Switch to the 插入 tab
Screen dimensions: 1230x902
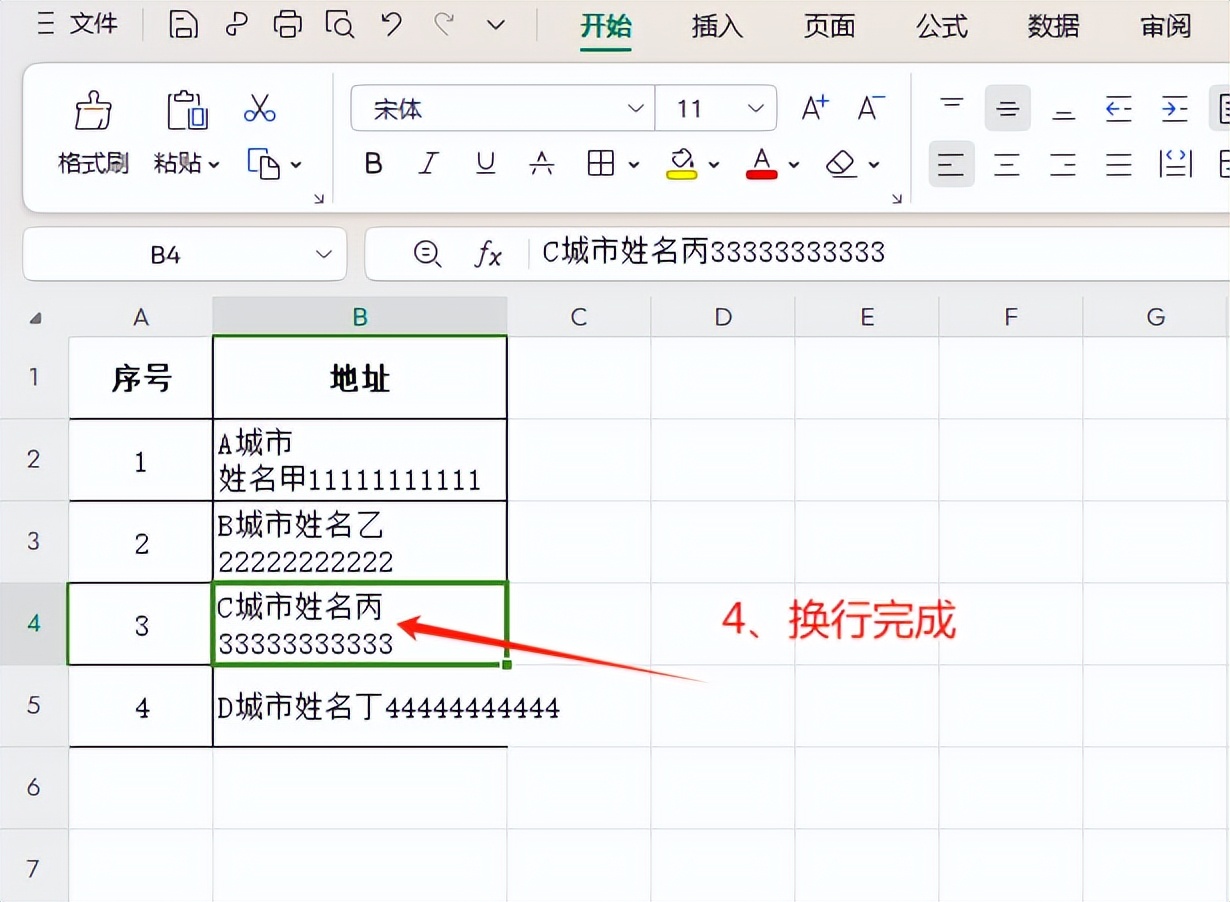[x=717, y=26]
